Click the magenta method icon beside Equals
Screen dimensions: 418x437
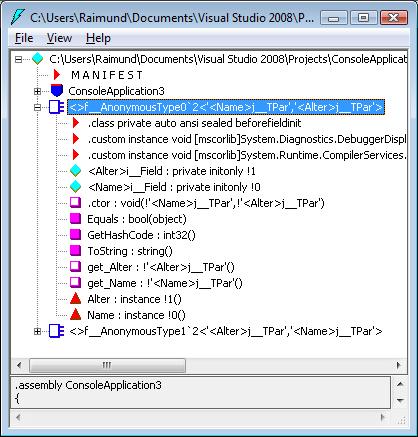click(x=76, y=219)
